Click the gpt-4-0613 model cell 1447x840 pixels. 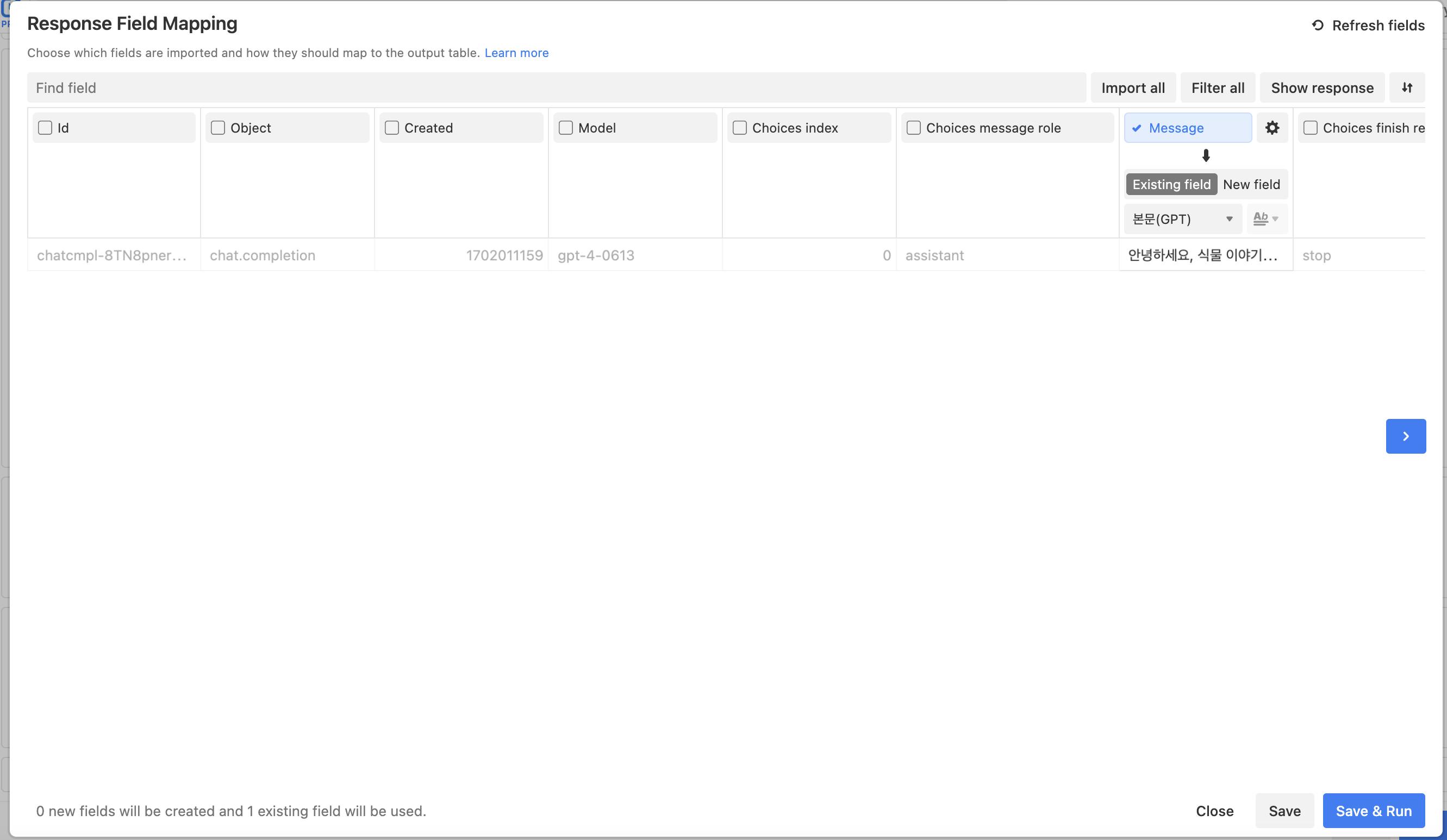[635, 255]
